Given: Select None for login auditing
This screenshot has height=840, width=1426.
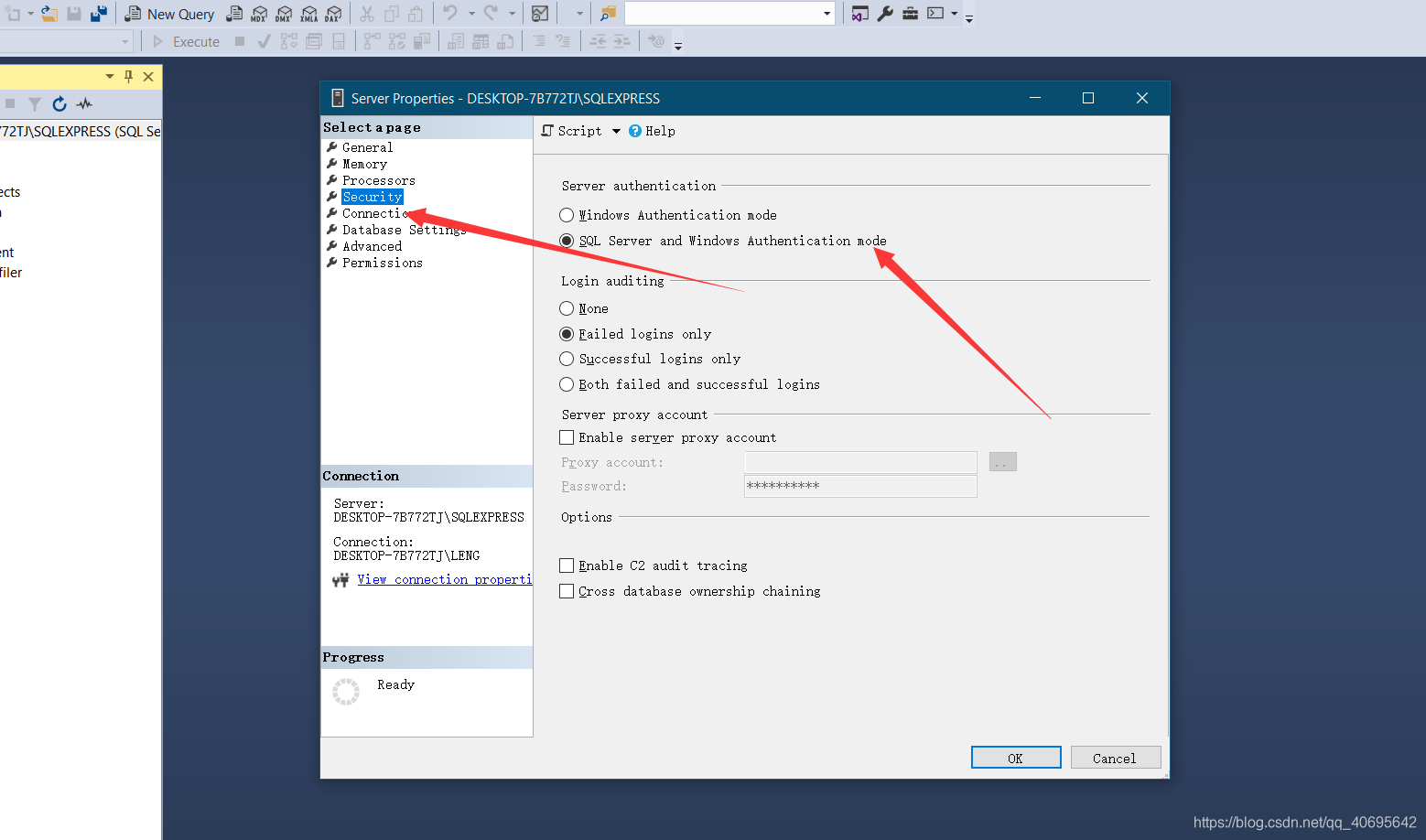Looking at the screenshot, I should [567, 308].
